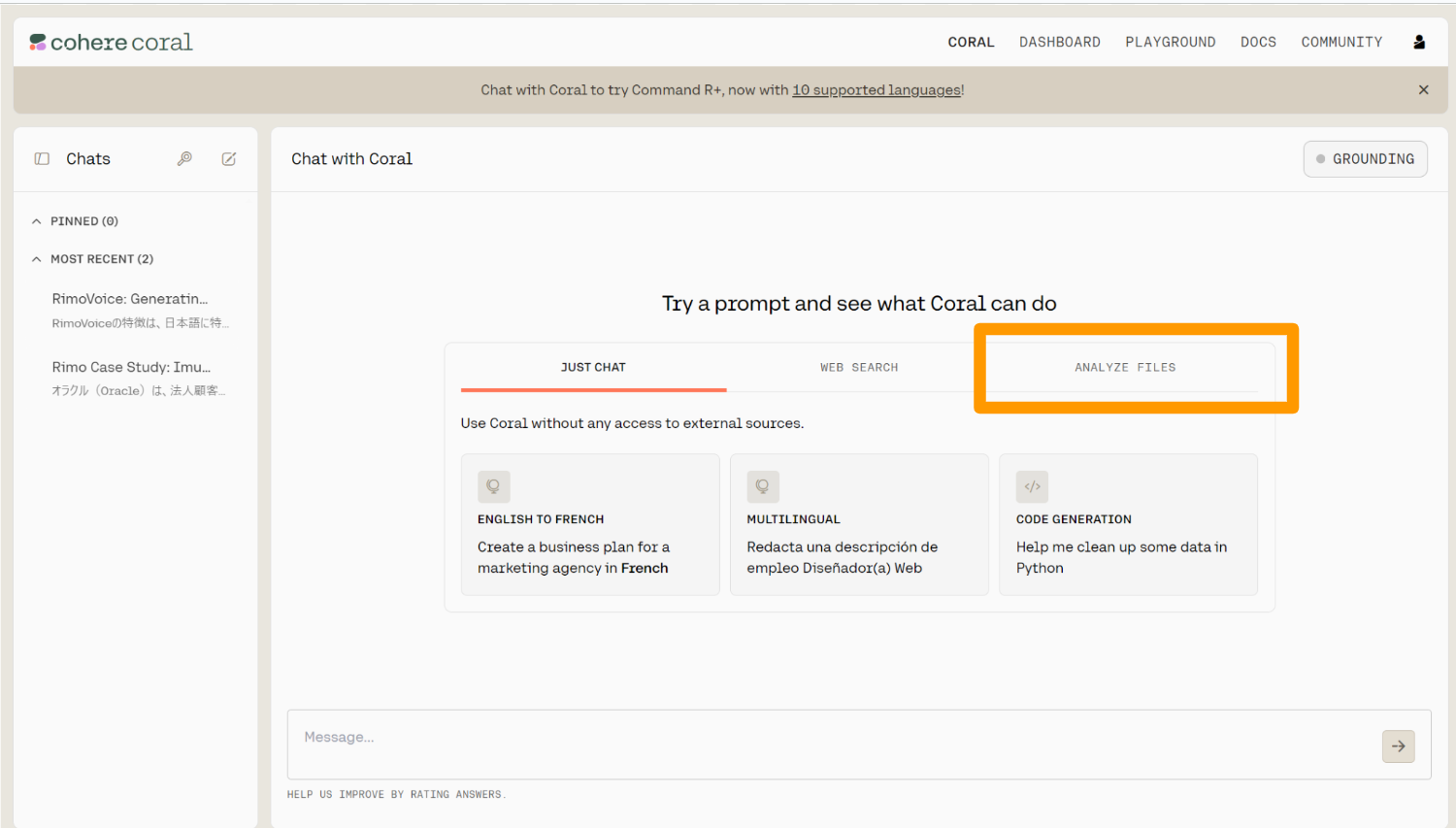Open the user profile icon
Screen dimensions: 1456x828
(1418, 42)
